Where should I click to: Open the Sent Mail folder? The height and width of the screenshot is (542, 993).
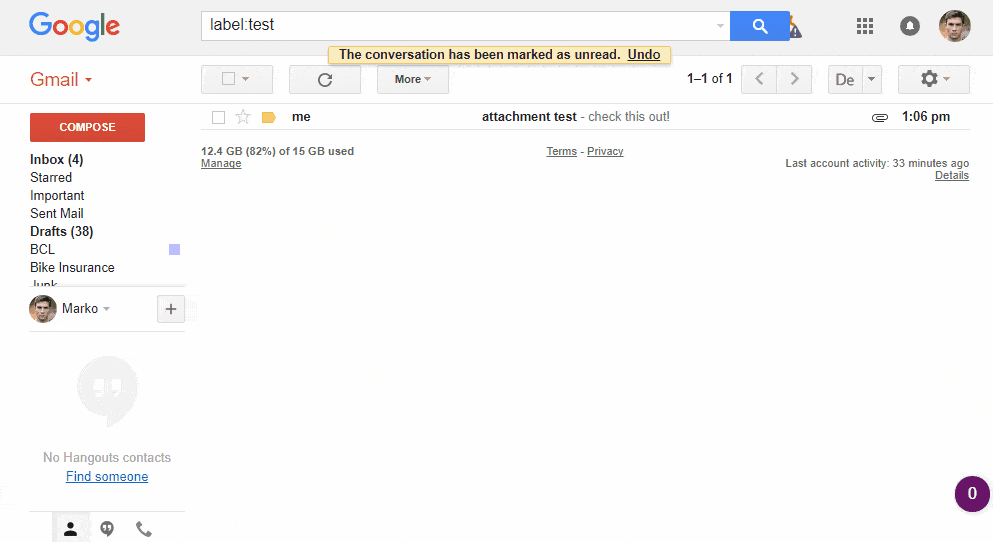57,213
